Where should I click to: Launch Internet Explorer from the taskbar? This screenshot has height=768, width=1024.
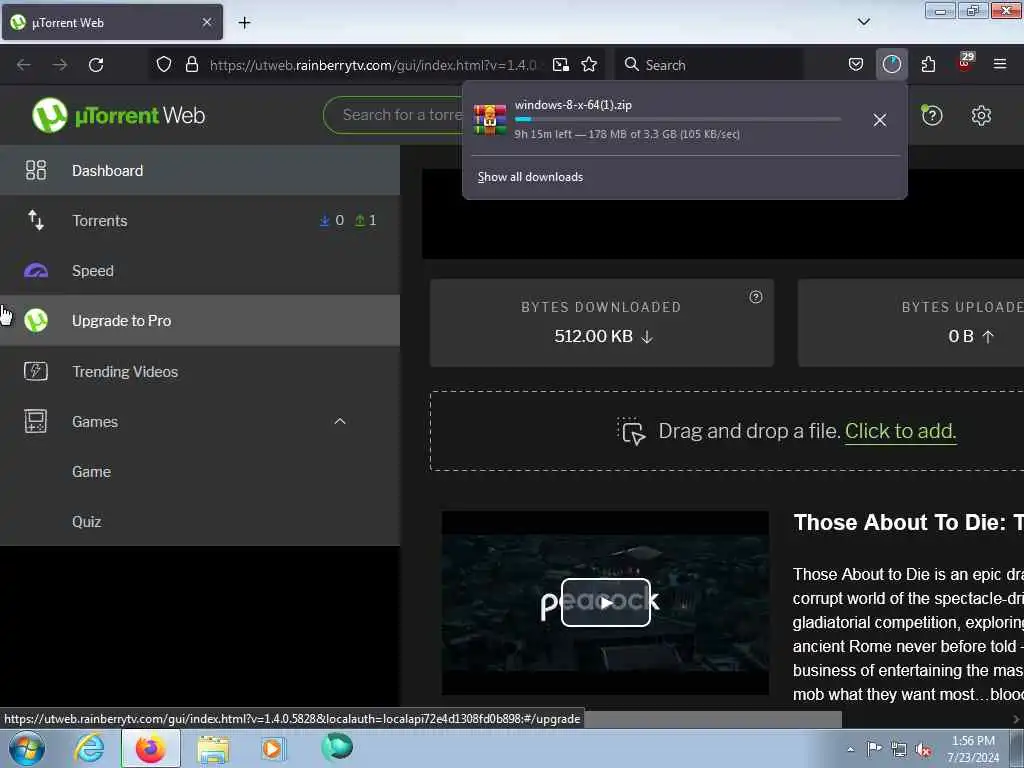[89, 748]
